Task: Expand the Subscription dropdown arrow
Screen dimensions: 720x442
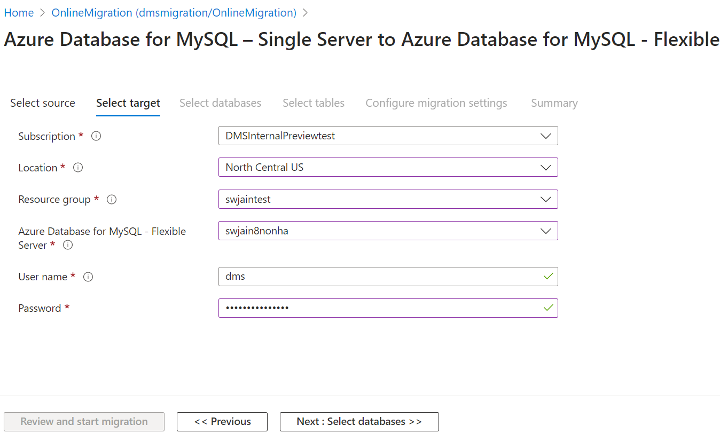Action: (546, 136)
